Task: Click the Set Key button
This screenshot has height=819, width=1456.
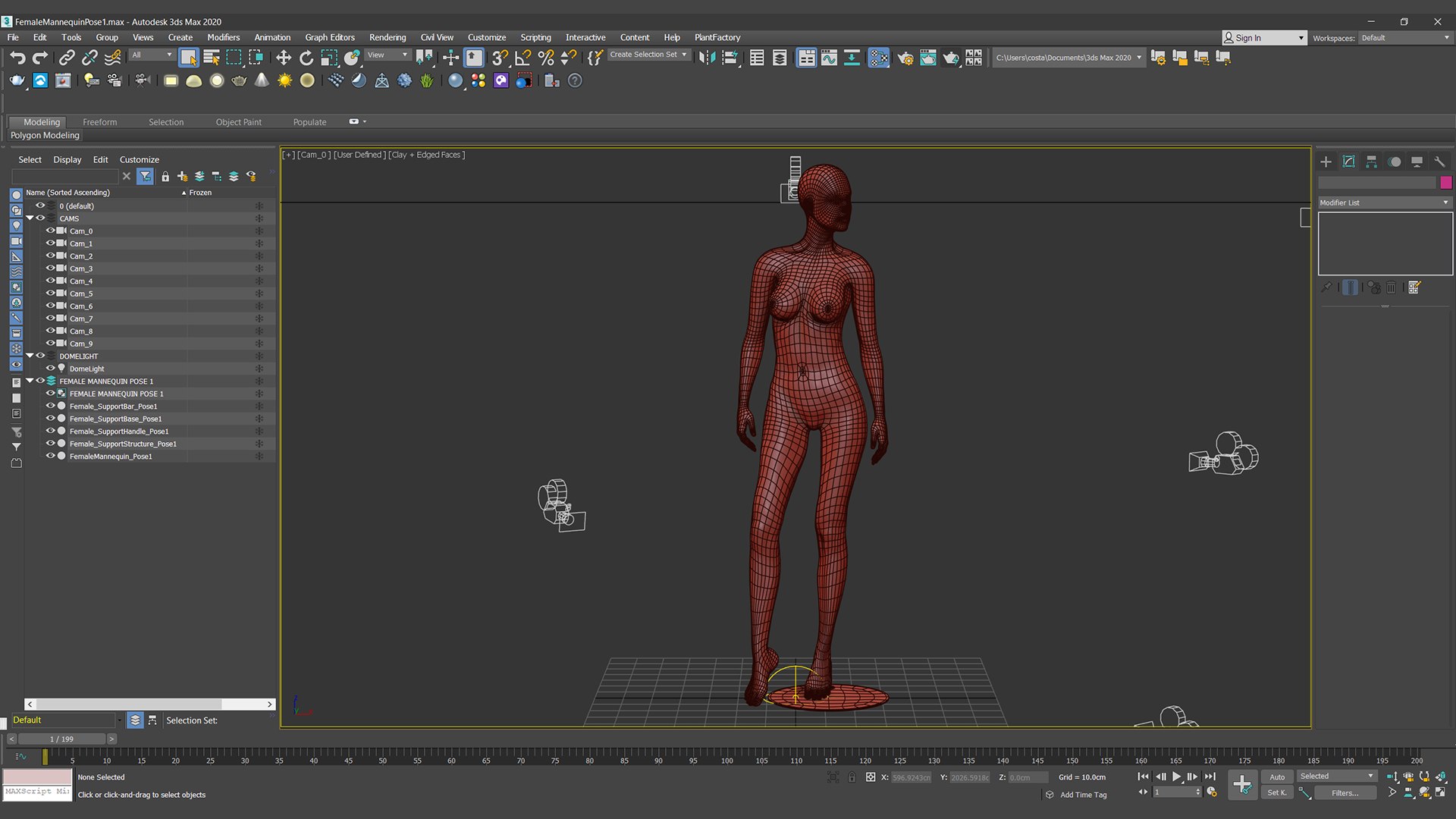Action: click(1277, 792)
